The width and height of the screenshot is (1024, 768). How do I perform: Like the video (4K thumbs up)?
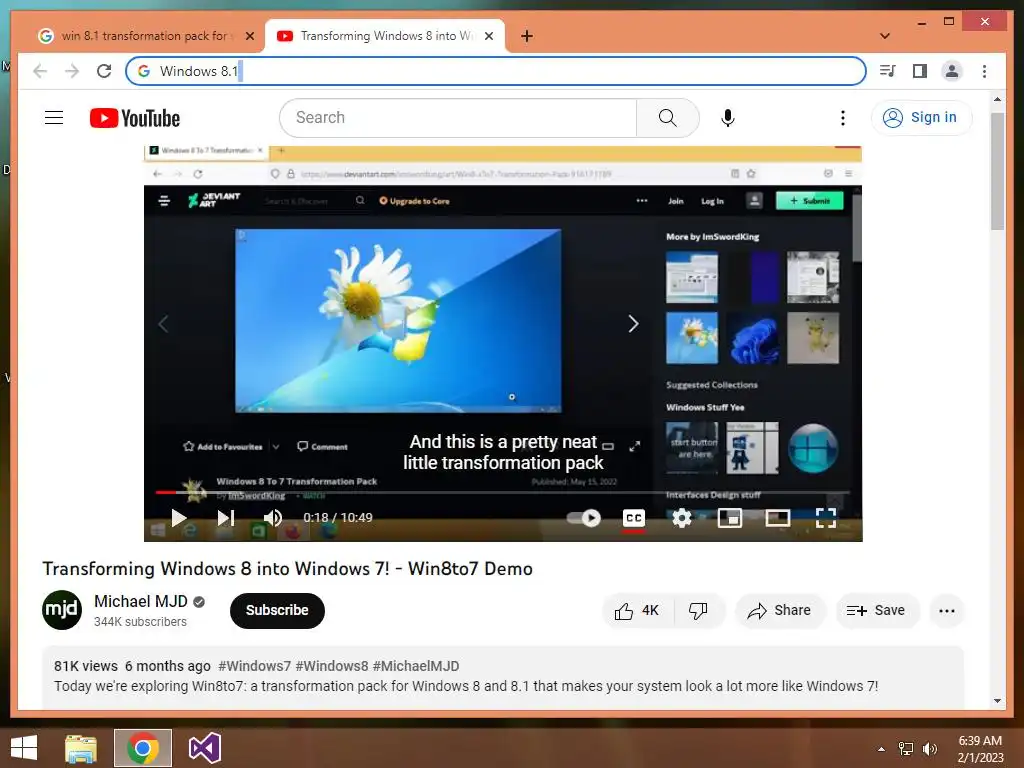[637, 611]
